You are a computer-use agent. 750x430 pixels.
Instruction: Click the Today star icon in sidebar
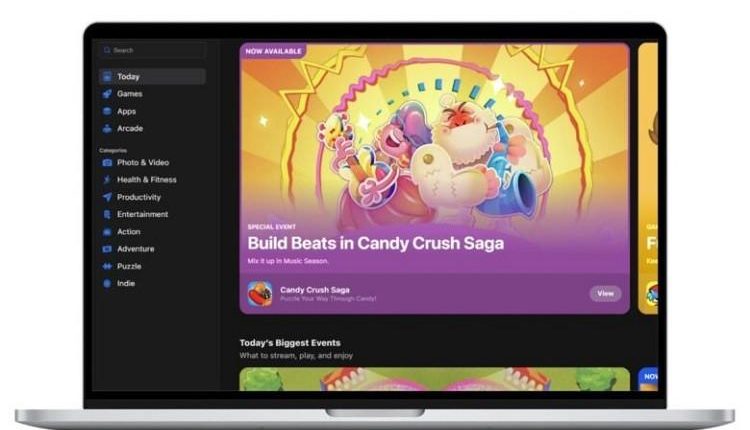point(107,77)
